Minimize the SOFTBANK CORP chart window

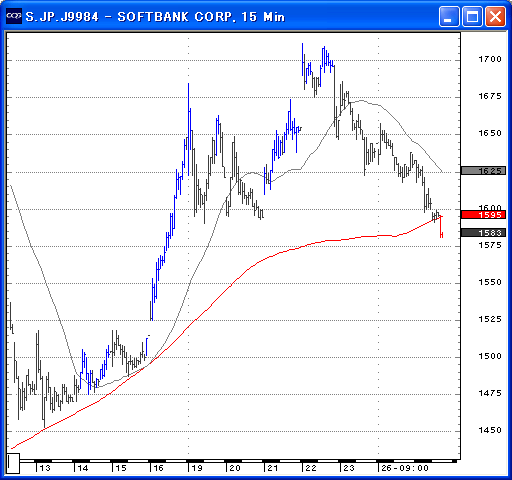point(449,16)
